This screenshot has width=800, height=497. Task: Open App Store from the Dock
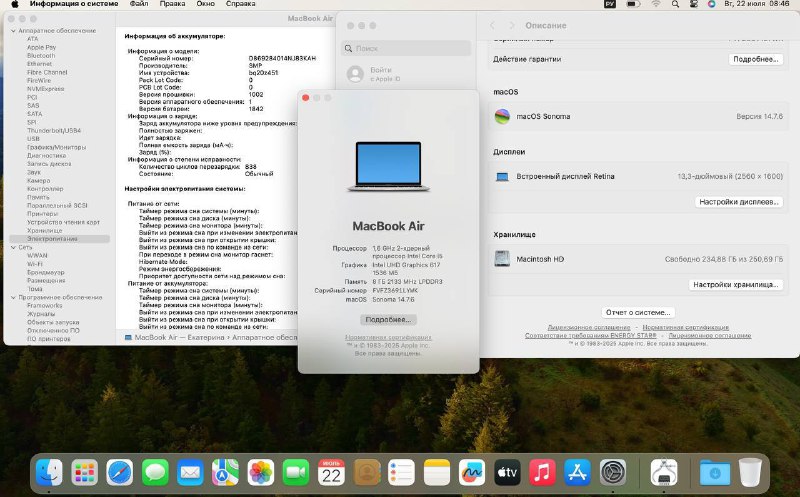coord(578,473)
